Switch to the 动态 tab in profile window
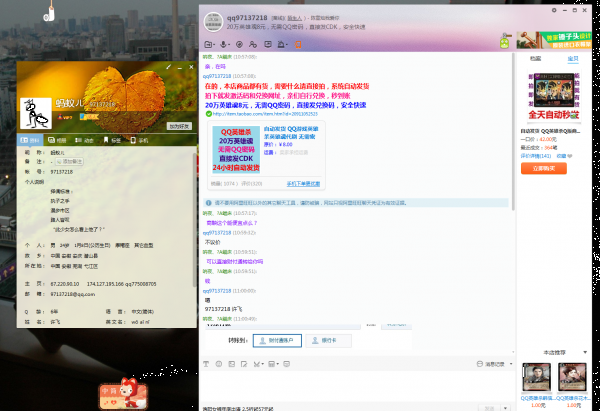The width and height of the screenshot is (600, 411). pos(84,140)
